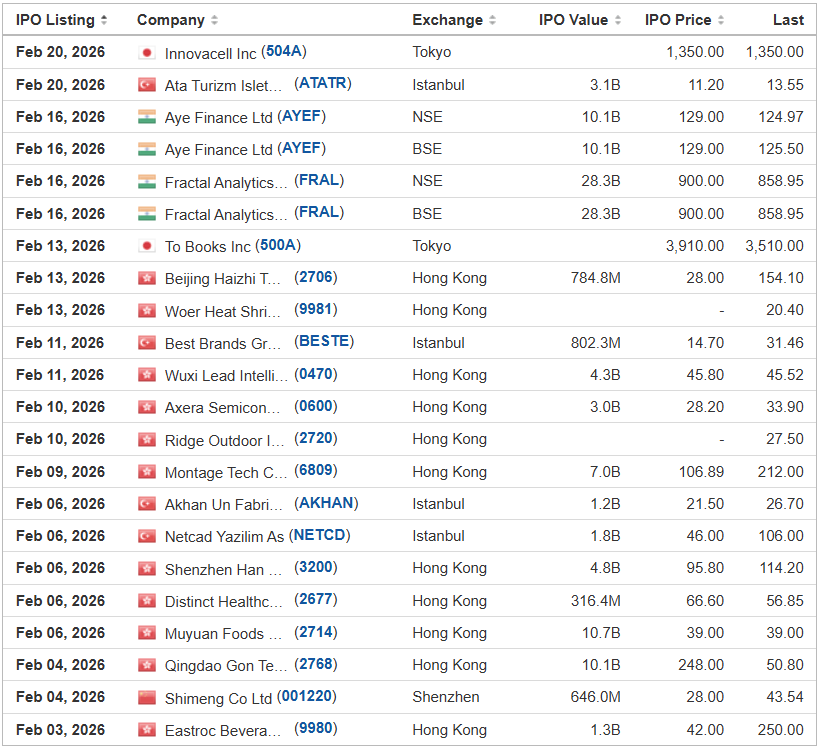
Task: Click Japan flag icon beside To Books Inc
Action: (147, 246)
